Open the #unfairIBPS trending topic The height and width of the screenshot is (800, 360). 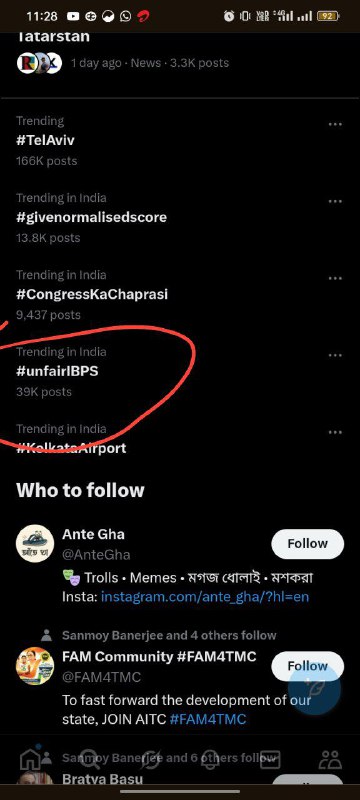[x=57, y=371]
